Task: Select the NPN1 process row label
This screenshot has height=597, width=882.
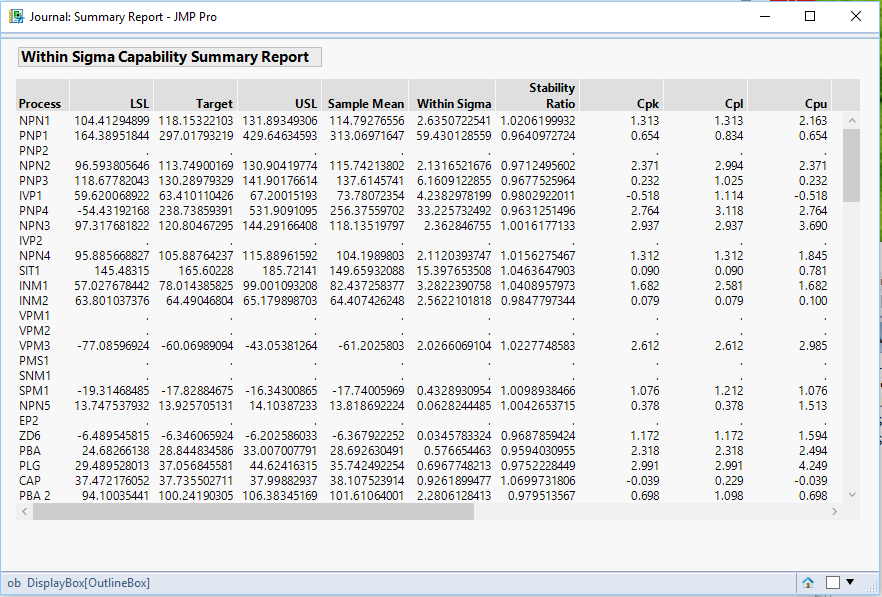Action: tap(34, 120)
